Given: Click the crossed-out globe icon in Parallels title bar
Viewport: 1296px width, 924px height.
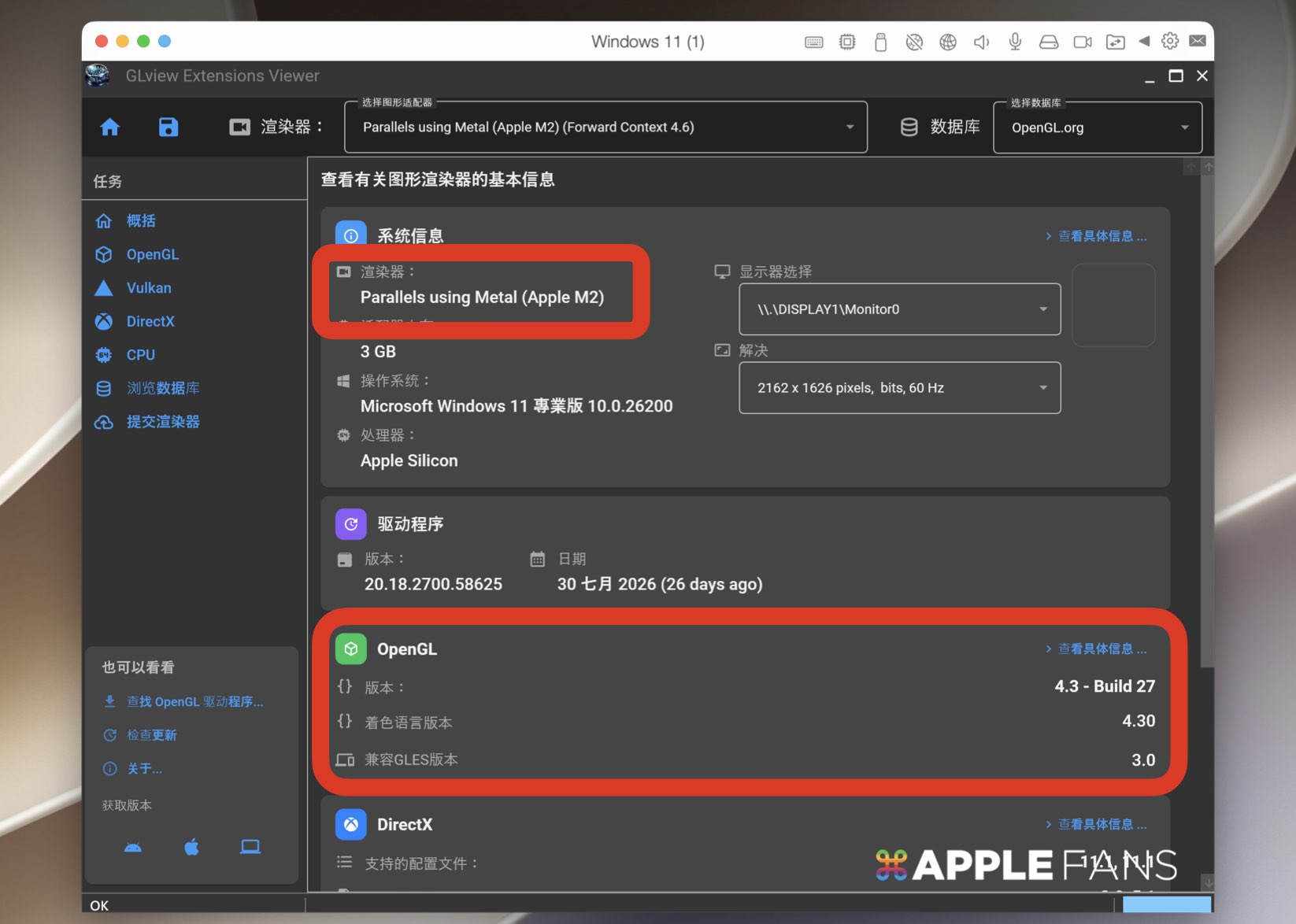Looking at the screenshot, I should coord(914,42).
